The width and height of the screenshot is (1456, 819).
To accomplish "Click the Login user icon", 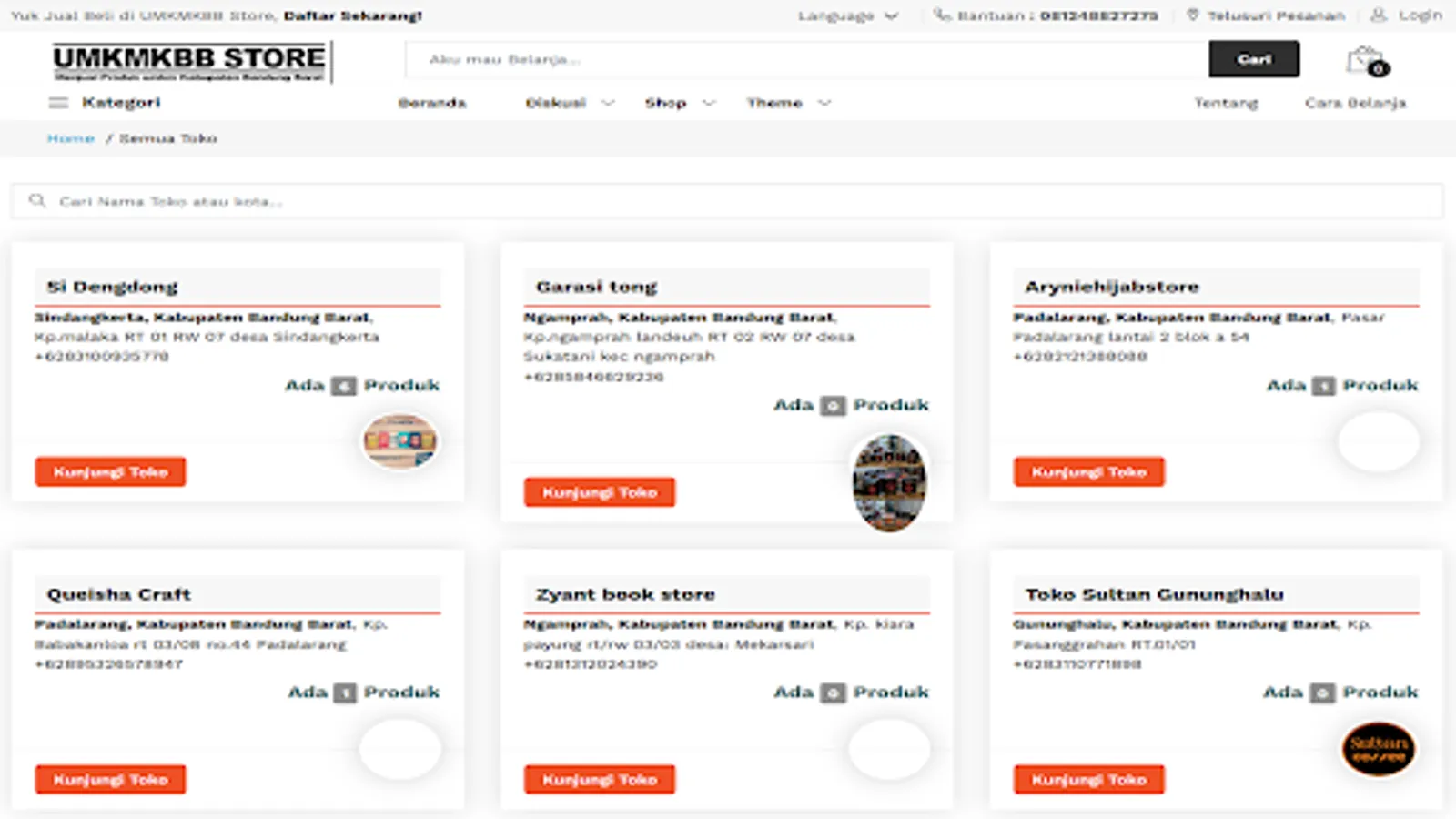I will (1380, 15).
